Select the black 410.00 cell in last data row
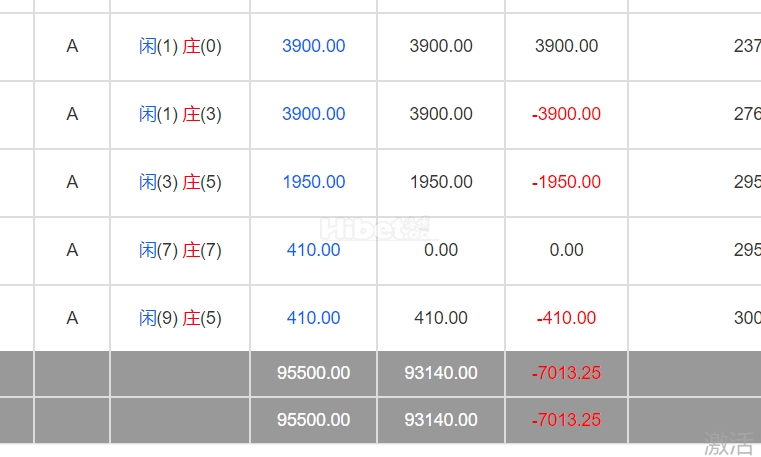761x457 pixels. click(441, 318)
